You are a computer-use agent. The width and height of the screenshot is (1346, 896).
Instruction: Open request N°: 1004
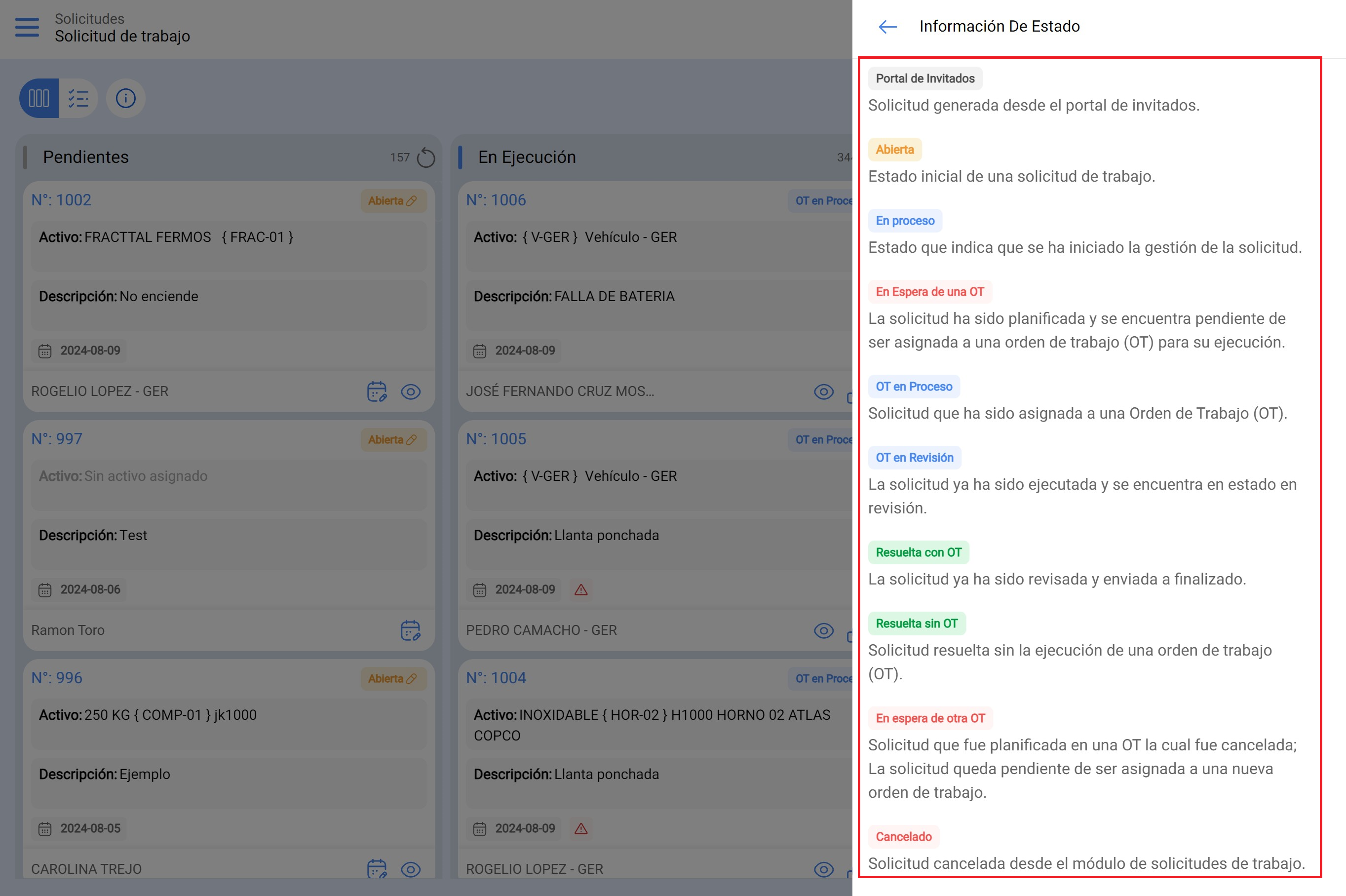496,678
